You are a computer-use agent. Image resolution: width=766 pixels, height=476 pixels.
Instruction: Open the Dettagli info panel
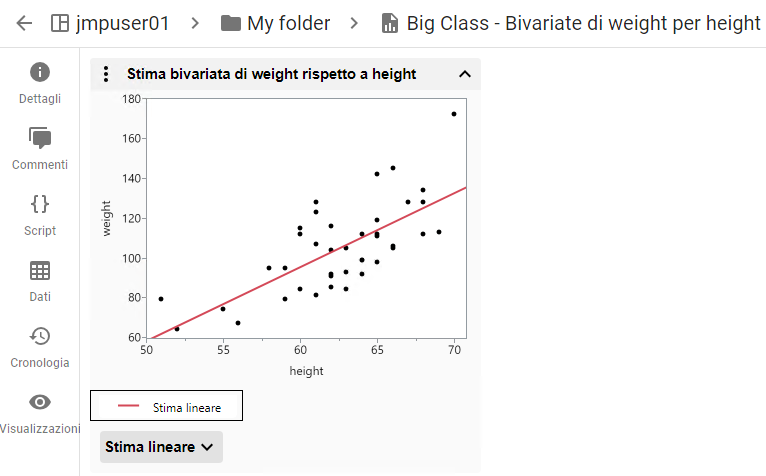[x=40, y=72]
